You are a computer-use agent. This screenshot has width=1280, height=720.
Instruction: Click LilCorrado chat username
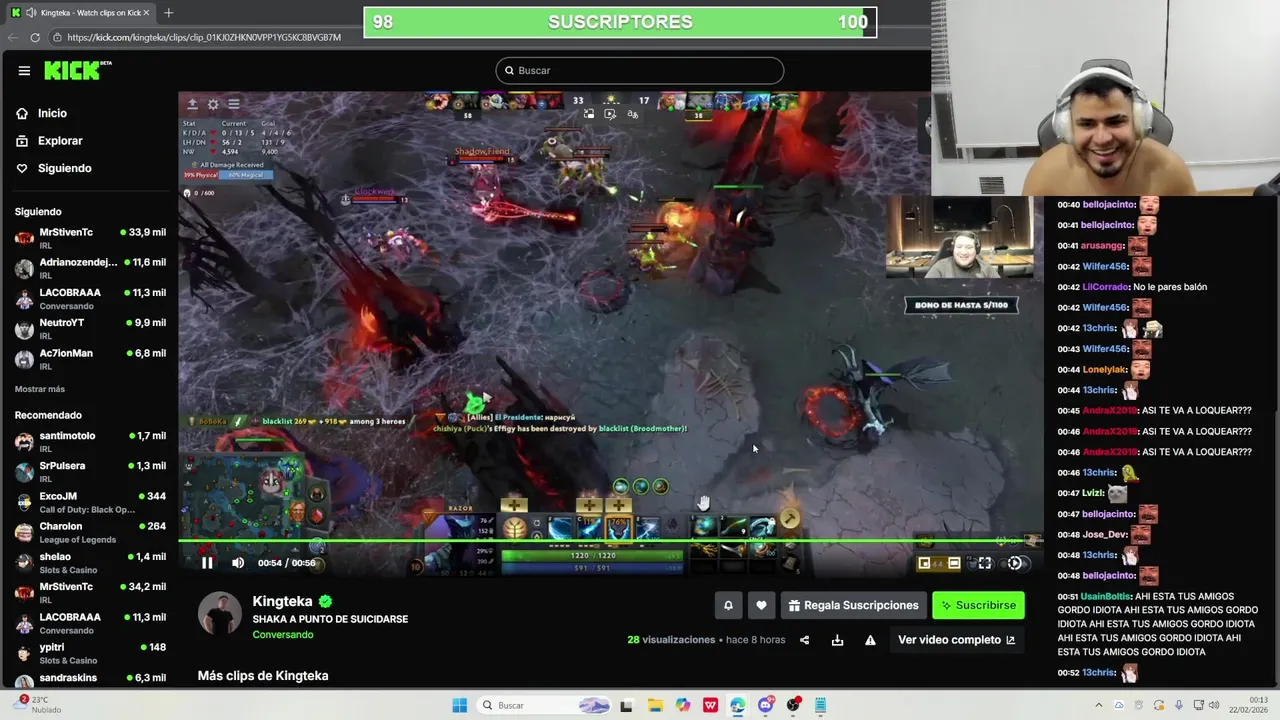point(1106,287)
